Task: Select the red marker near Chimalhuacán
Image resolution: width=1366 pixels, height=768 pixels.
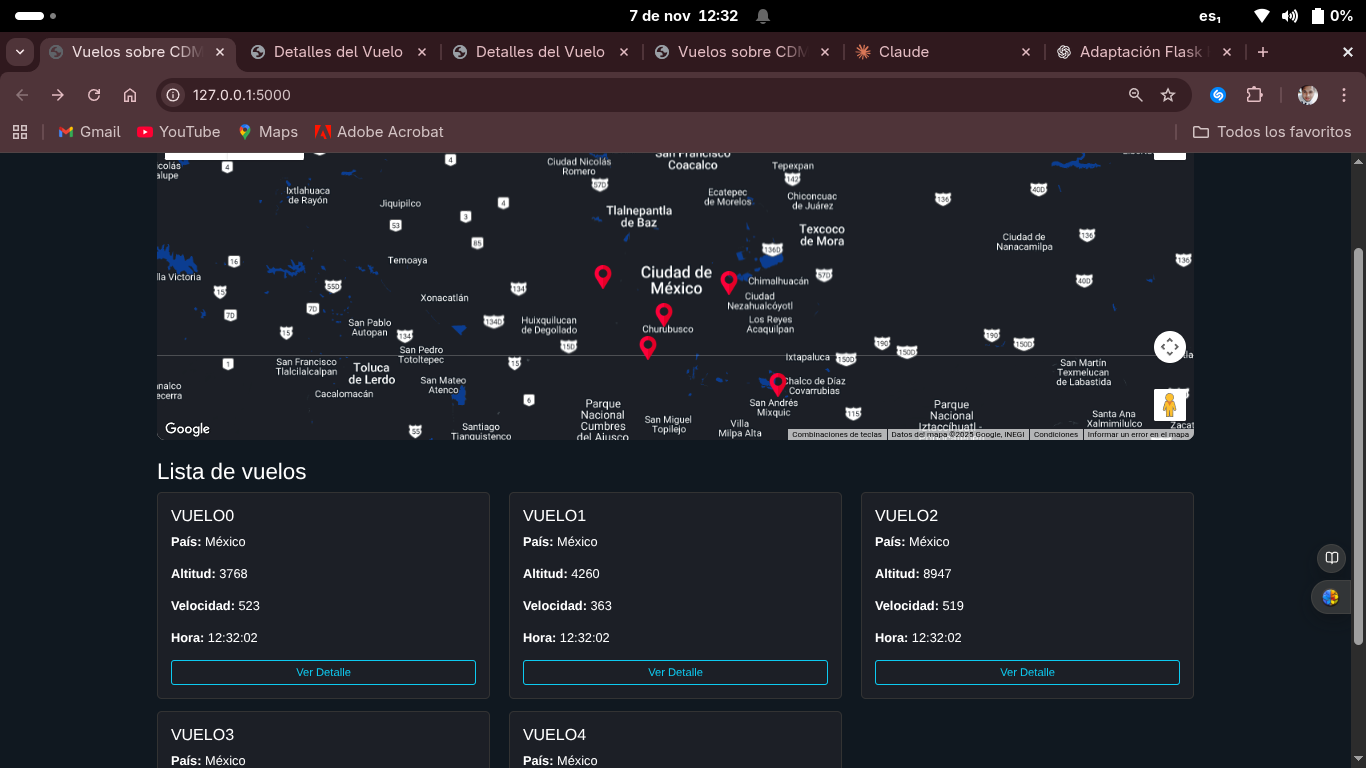Action: tap(729, 283)
